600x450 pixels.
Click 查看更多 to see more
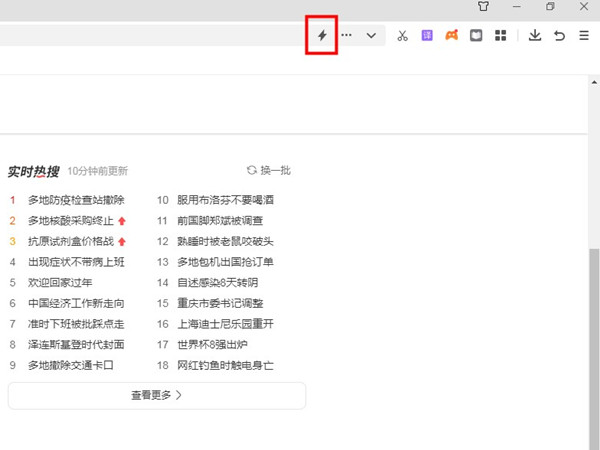click(157, 395)
